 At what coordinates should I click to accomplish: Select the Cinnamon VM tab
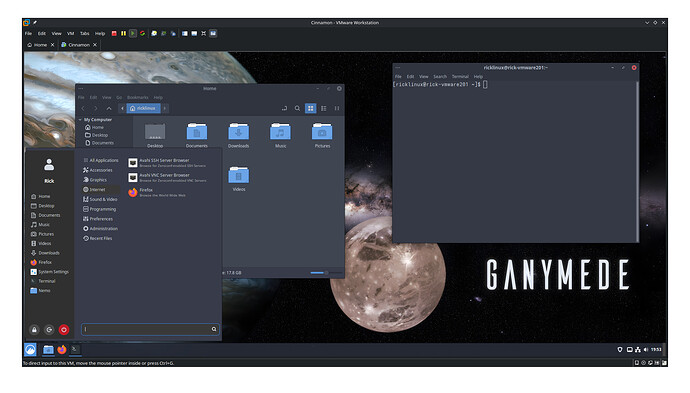point(79,45)
